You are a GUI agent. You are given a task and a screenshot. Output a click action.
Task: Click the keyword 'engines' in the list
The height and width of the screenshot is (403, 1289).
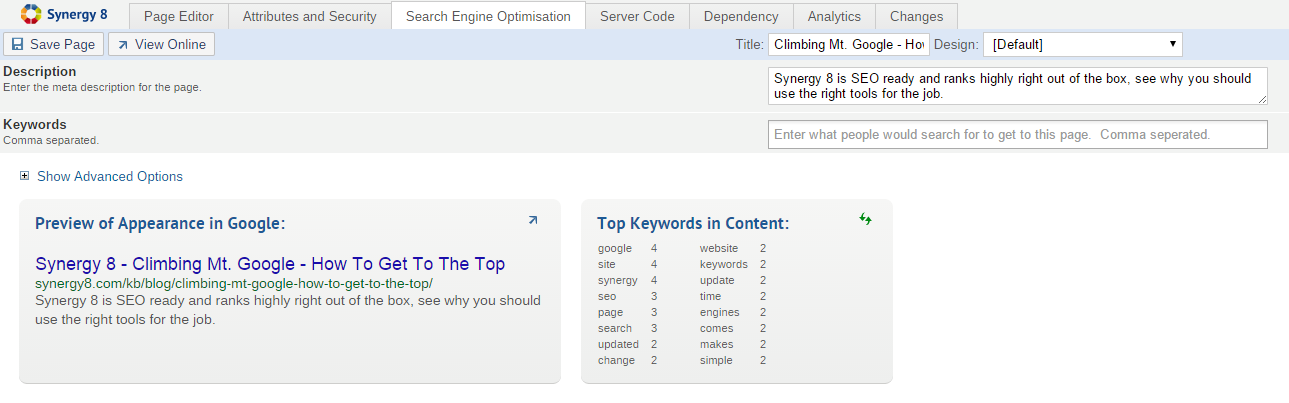[x=720, y=312]
